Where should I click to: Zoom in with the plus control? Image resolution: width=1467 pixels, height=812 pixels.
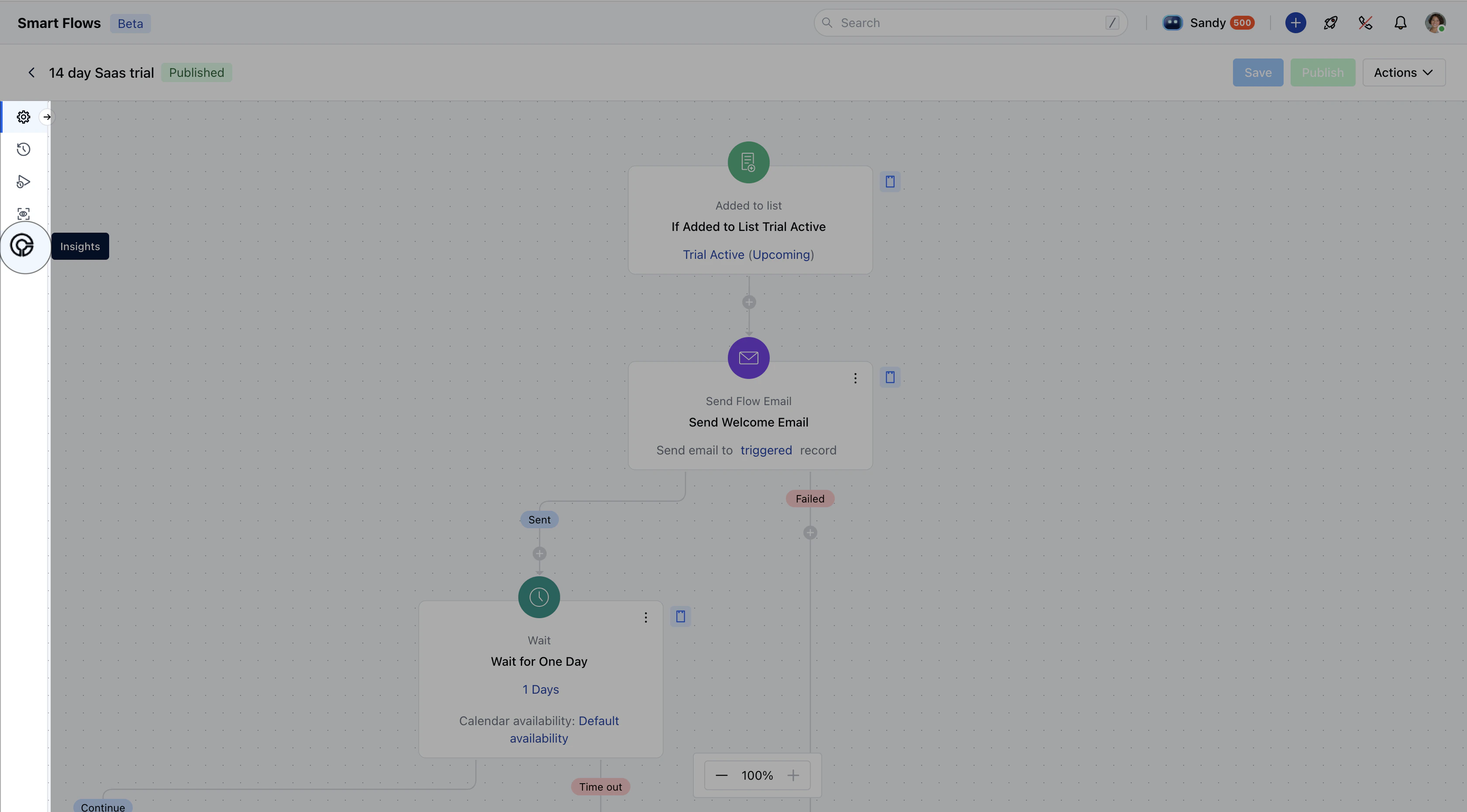[x=793, y=775]
